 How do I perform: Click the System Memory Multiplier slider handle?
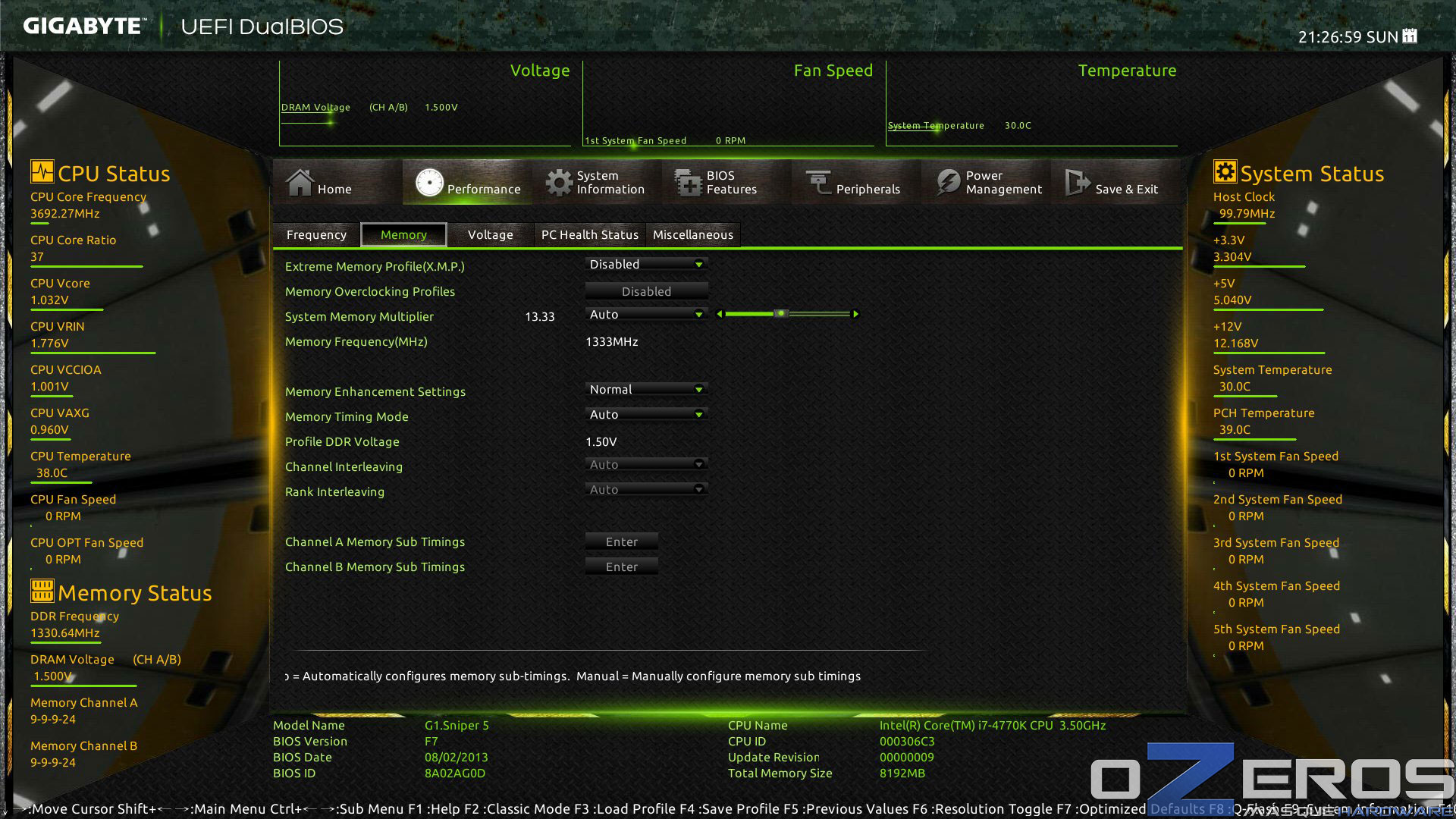pyautogui.click(x=780, y=314)
